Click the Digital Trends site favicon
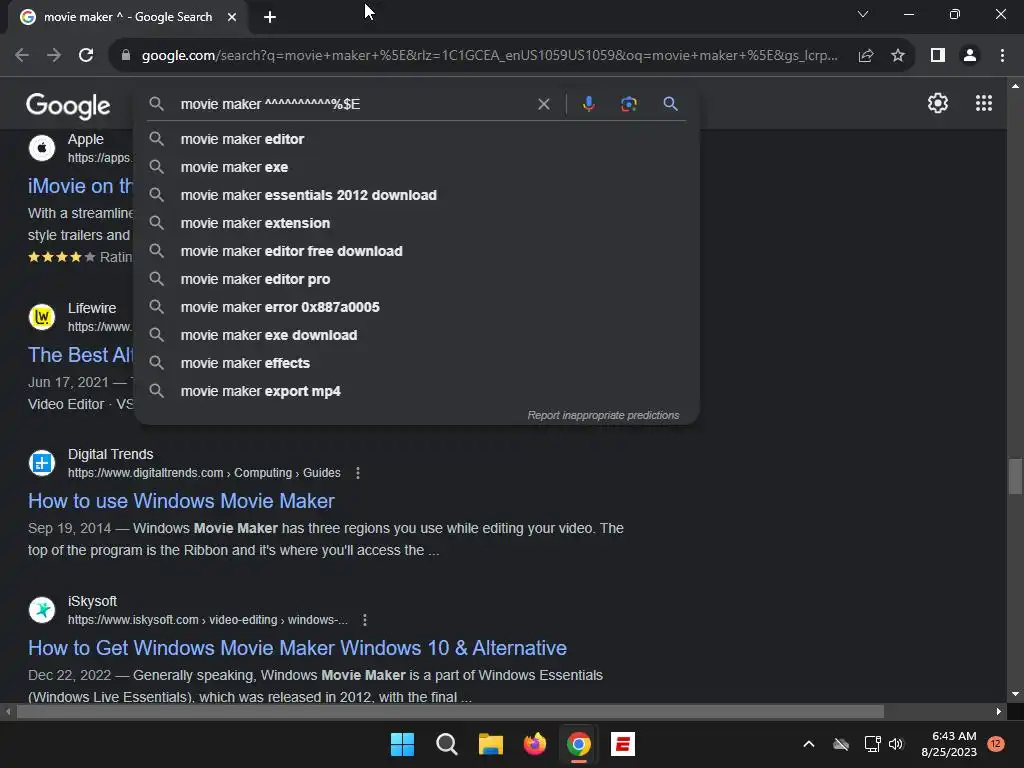This screenshot has height=768, width=1024. tap(42, 463)
